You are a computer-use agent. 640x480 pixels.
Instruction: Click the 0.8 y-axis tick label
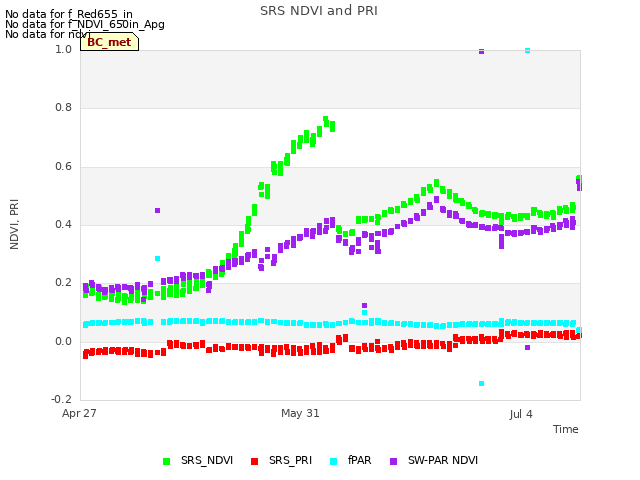coord(63,107)
